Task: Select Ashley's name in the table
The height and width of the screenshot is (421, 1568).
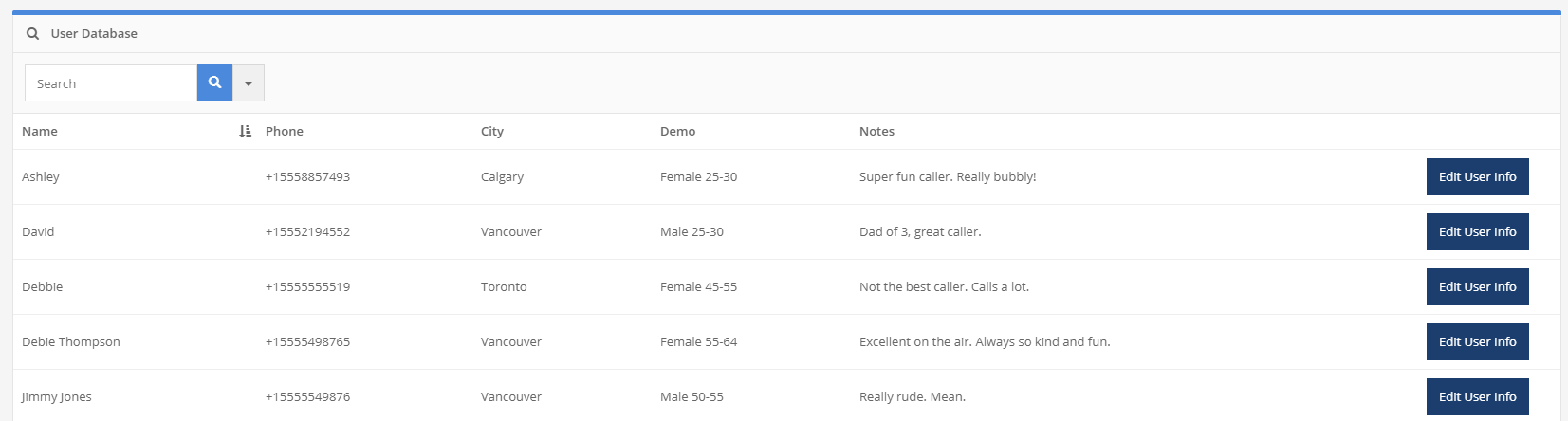Action: [41, 177]
